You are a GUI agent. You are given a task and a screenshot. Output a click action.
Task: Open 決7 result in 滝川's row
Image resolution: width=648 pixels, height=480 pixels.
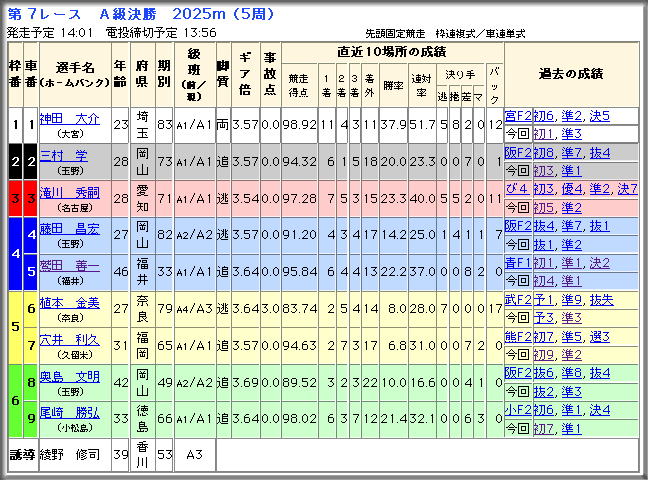click(627, 189)
